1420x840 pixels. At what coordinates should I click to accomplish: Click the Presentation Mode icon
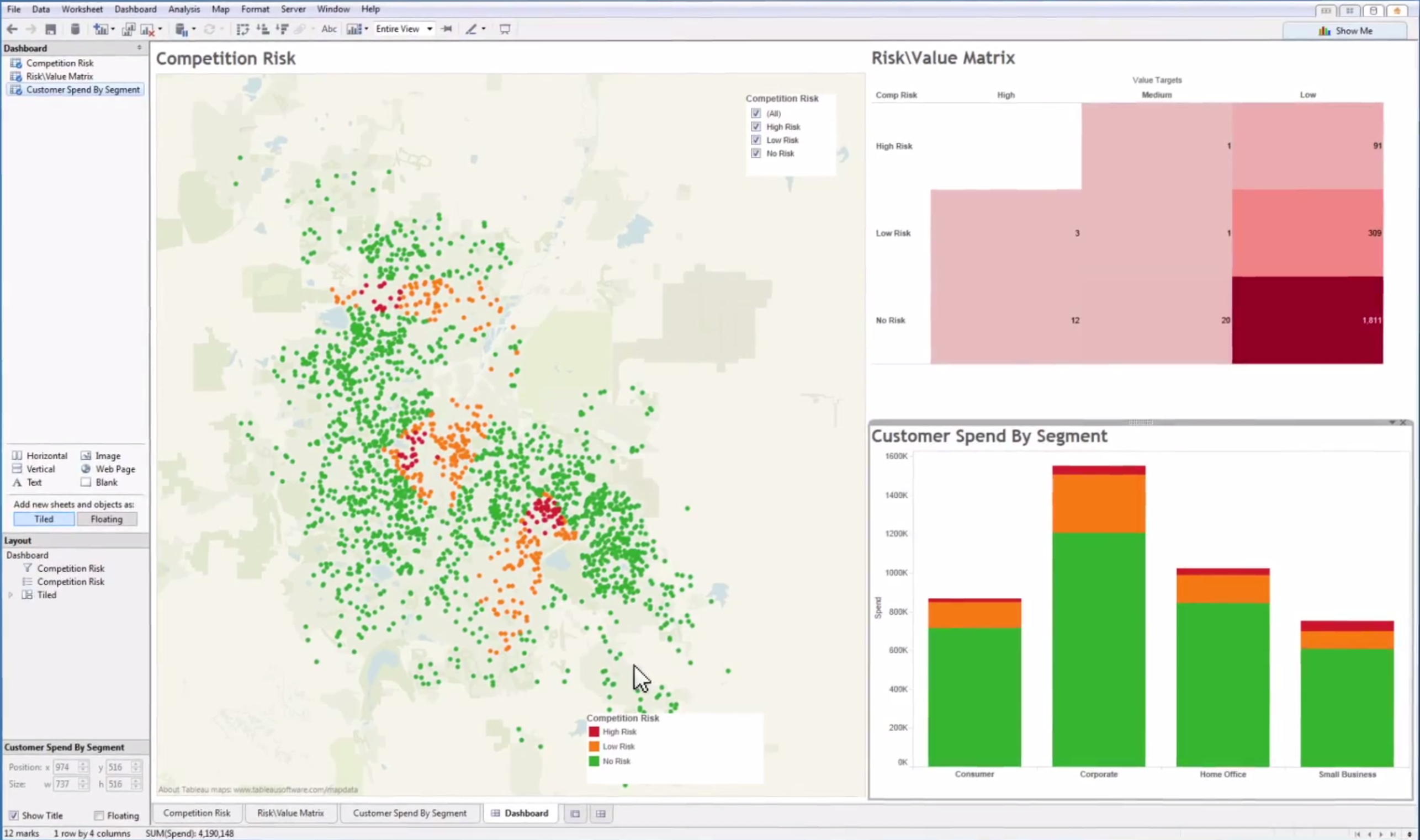pyautogui.click(x=505, y=29)
